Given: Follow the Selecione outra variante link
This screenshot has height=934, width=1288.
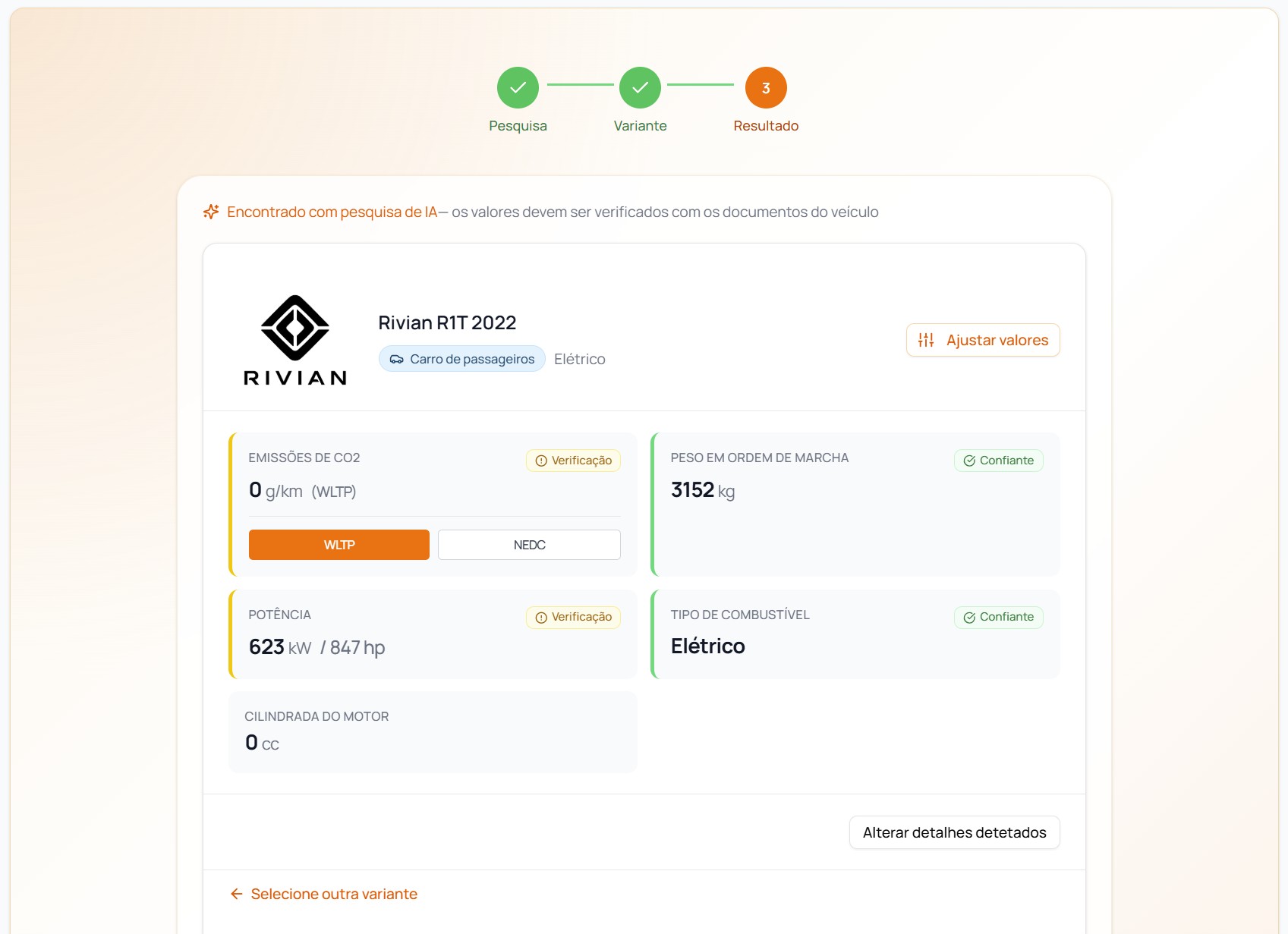Looking at the screenshot, I should [x=324, y=894].
